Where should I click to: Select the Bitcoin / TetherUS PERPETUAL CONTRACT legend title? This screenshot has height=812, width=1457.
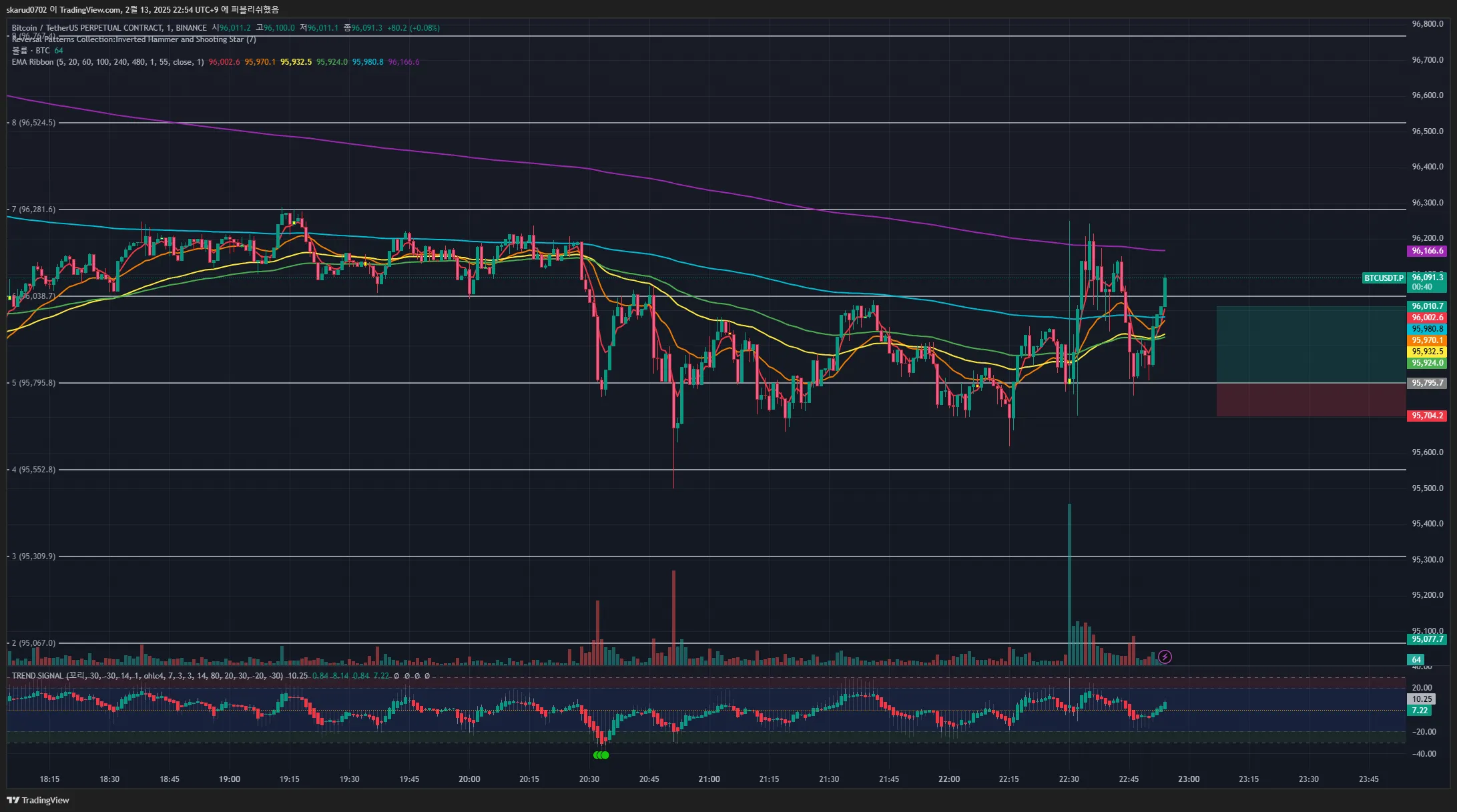click(x=109, y=28)
